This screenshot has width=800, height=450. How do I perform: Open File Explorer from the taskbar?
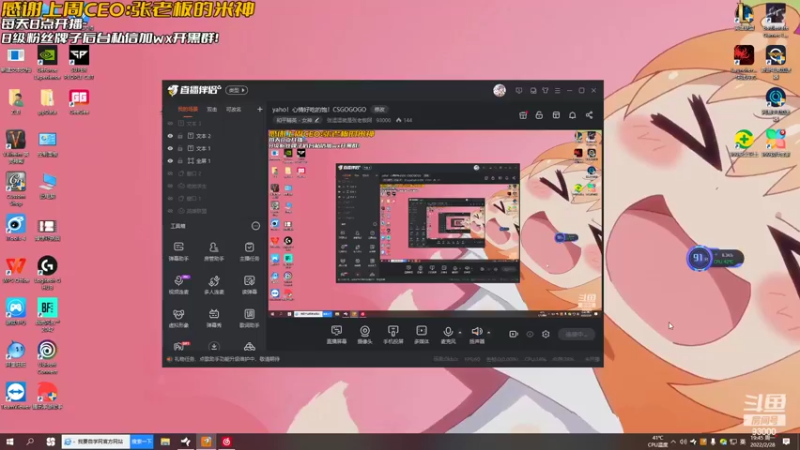(x=165, y=442)
